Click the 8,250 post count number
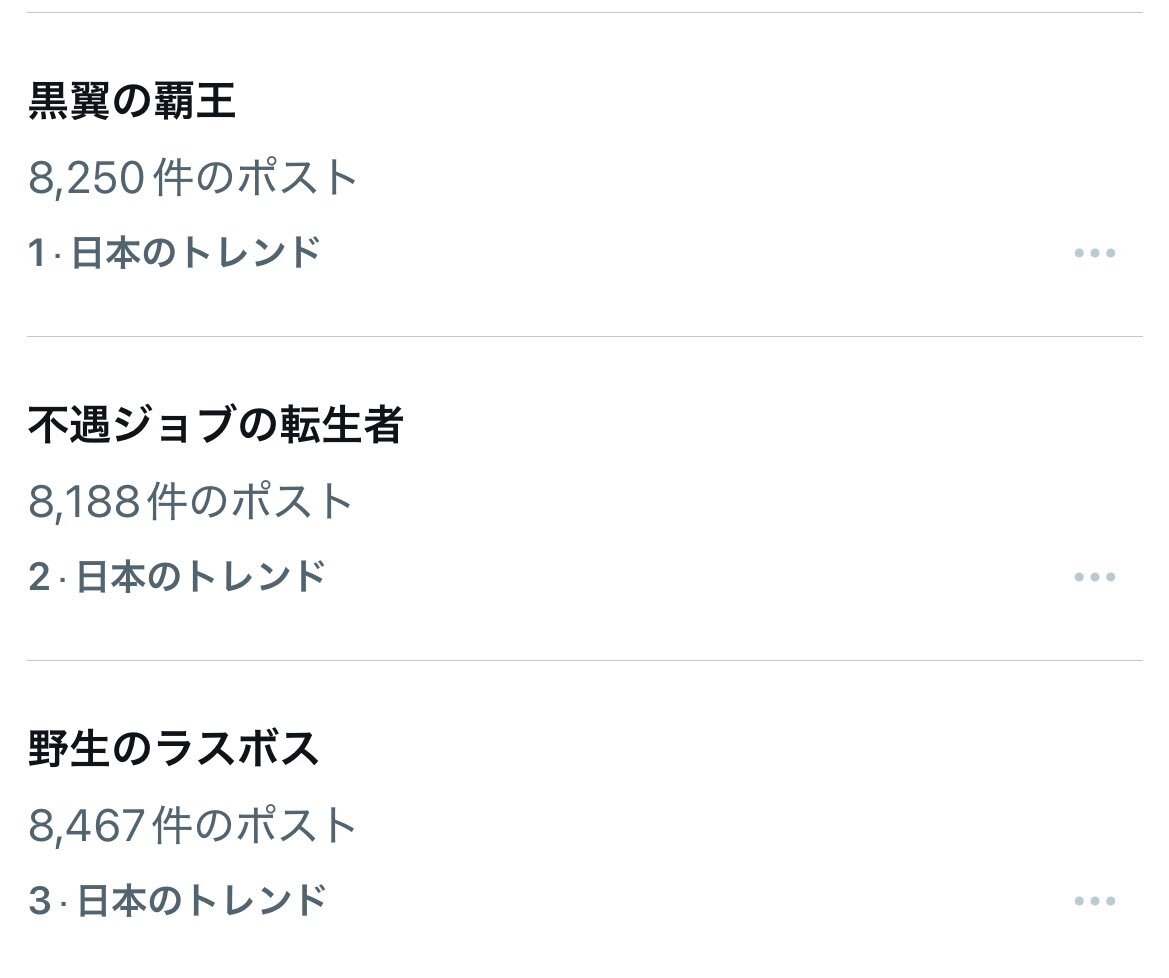 tap(88, 179)
